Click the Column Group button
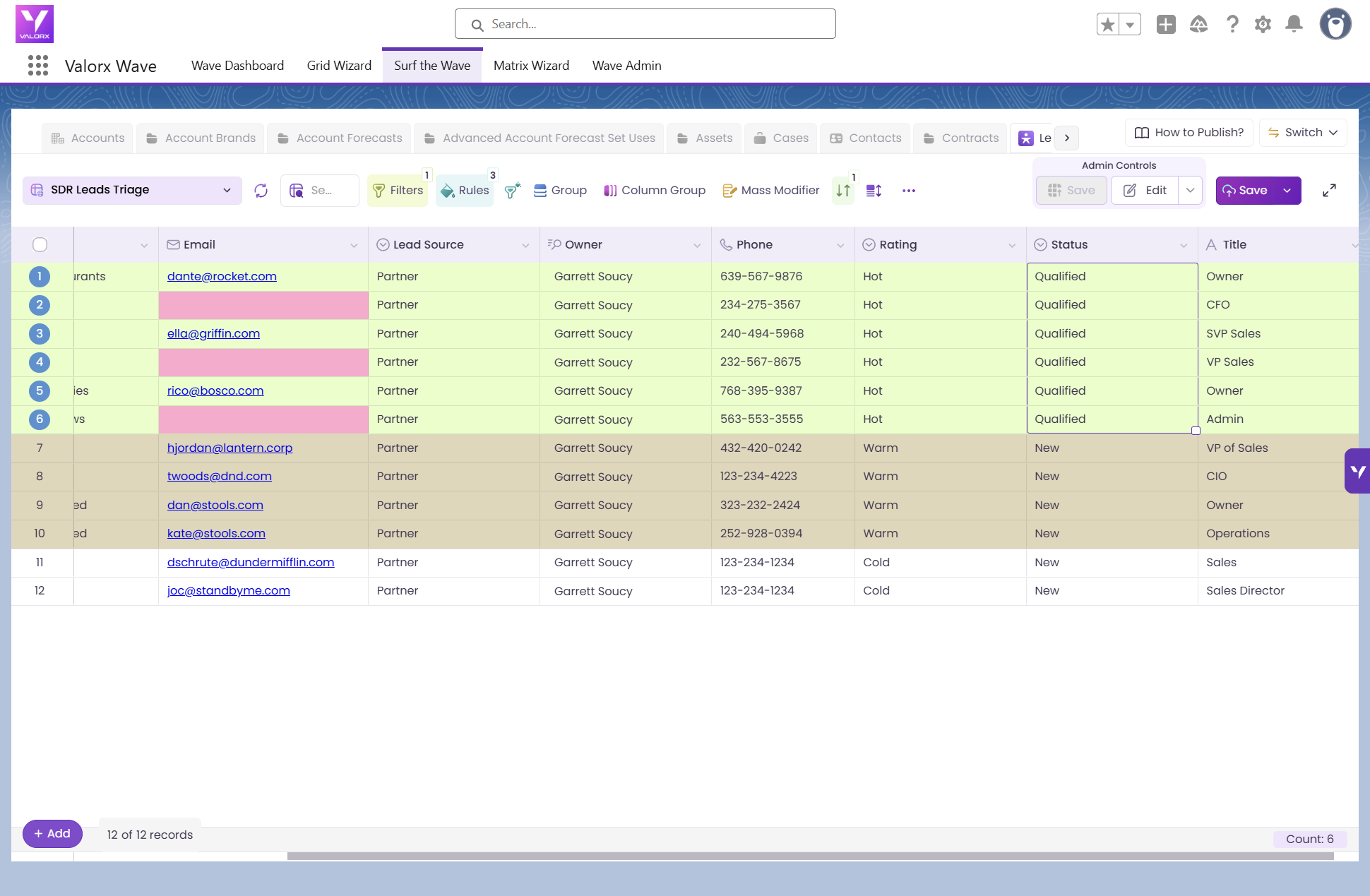 coord(655,191)
